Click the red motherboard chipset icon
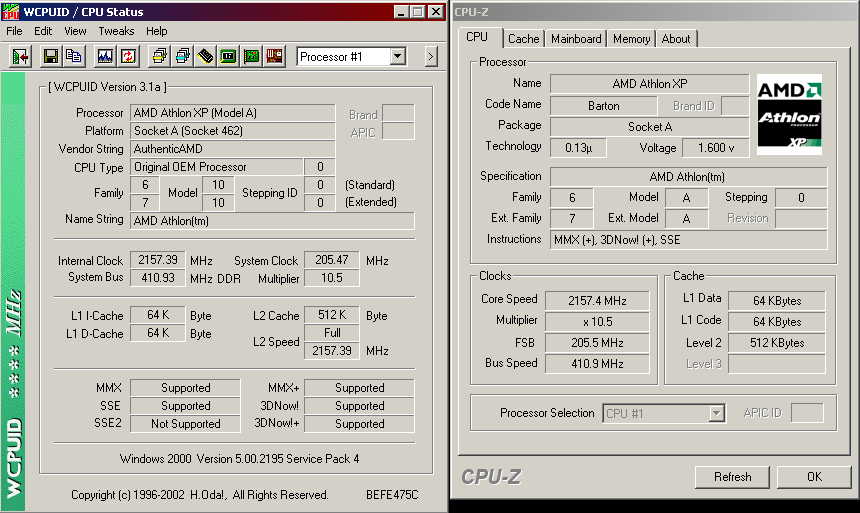860x513 pixels. point(274,57)
